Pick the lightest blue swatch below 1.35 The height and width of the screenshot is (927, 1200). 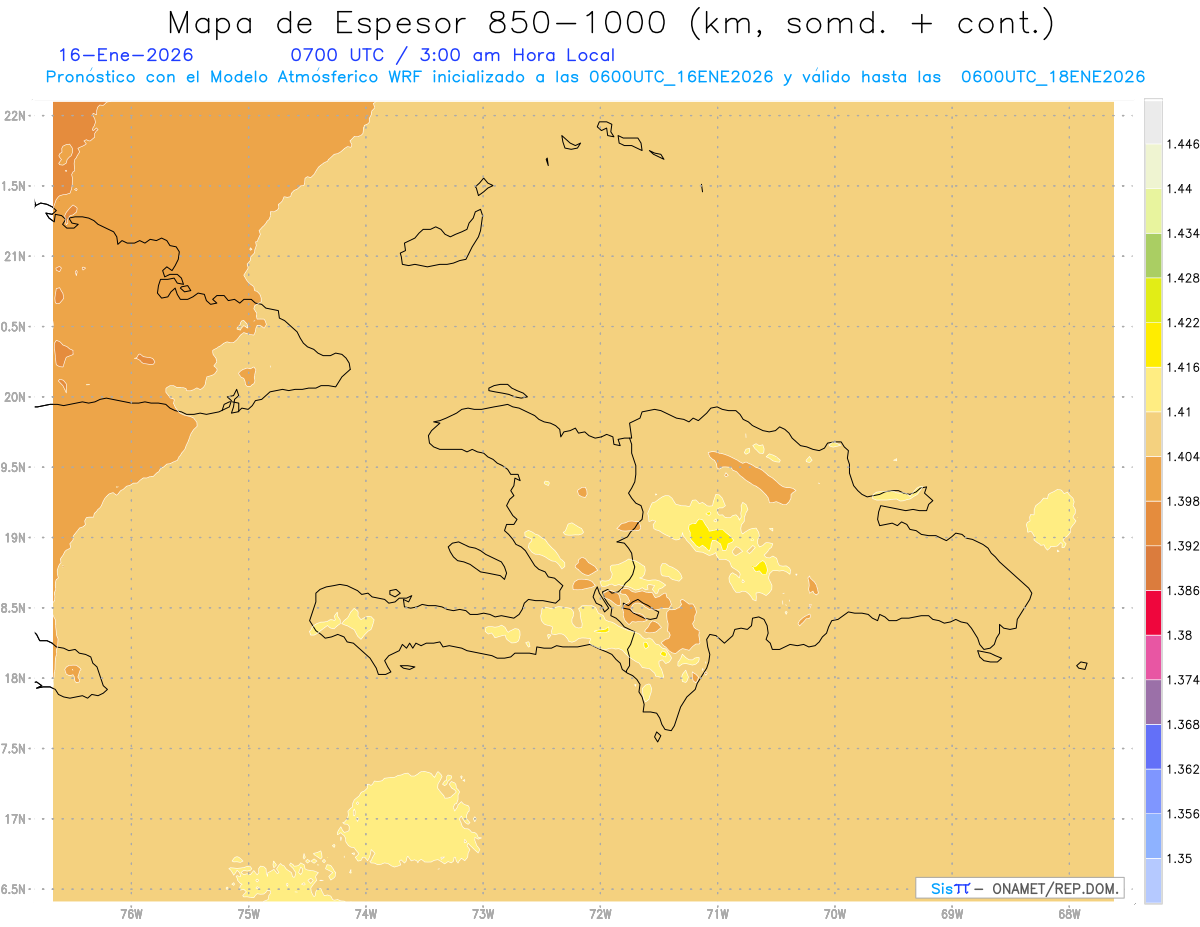pos(1153,880)
